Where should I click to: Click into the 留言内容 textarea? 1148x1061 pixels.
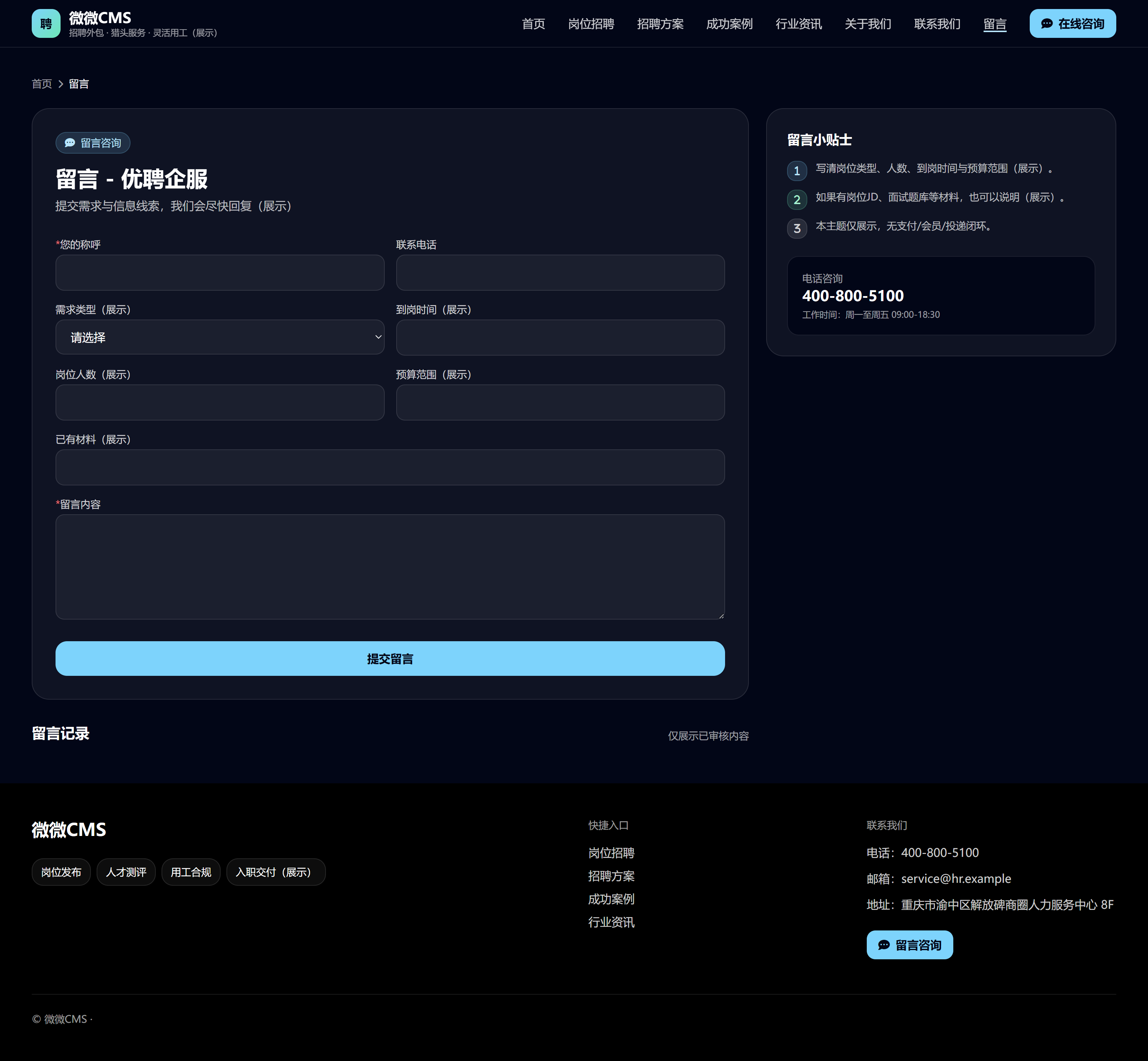click(390, 567)
